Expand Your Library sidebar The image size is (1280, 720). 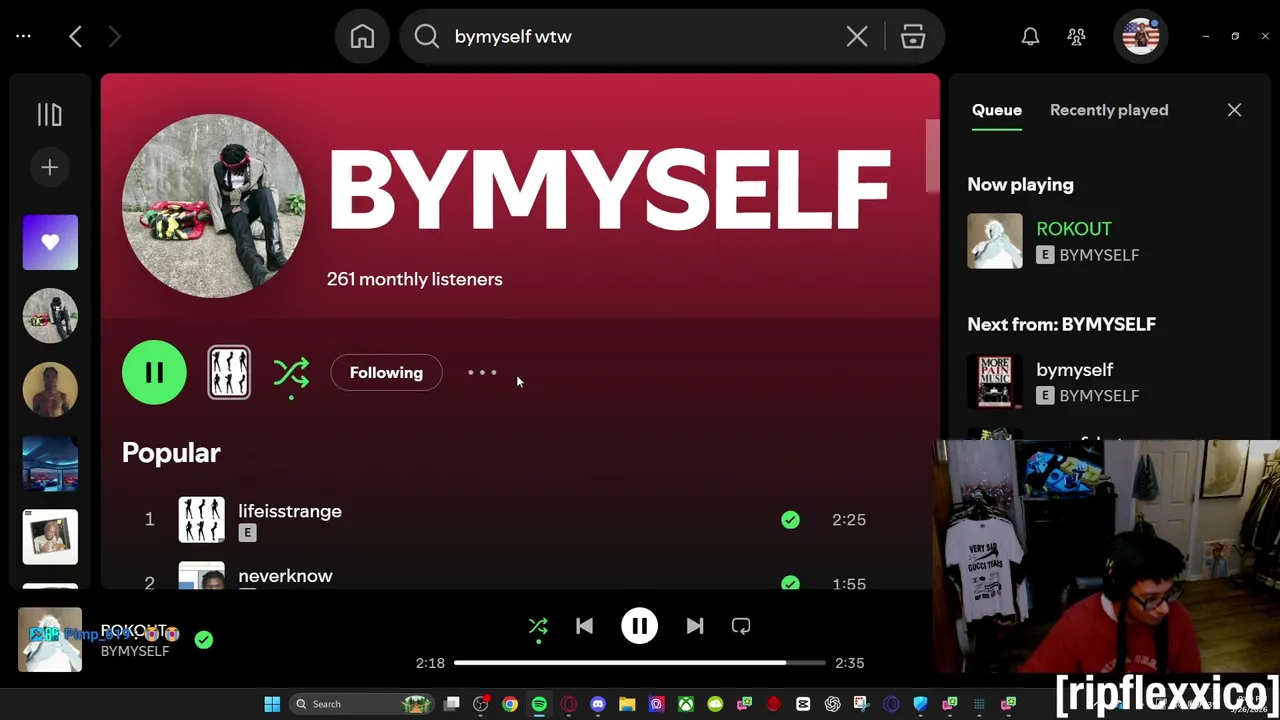click(49, 115)
